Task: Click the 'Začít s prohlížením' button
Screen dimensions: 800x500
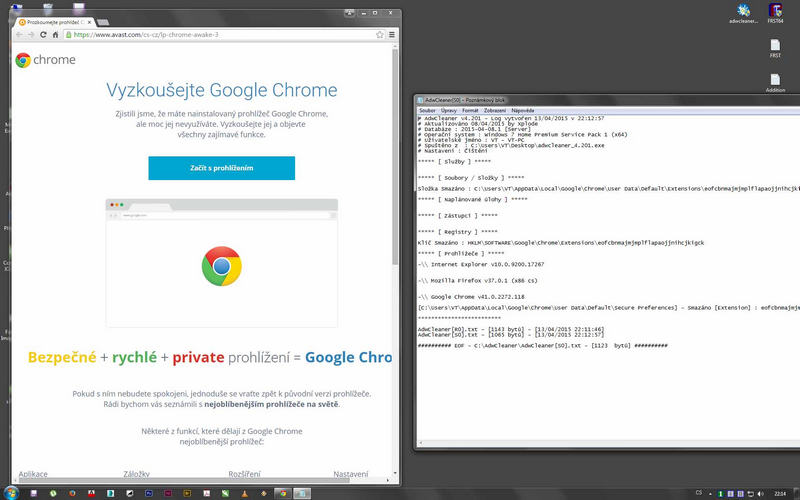Action: click(221, 168)
